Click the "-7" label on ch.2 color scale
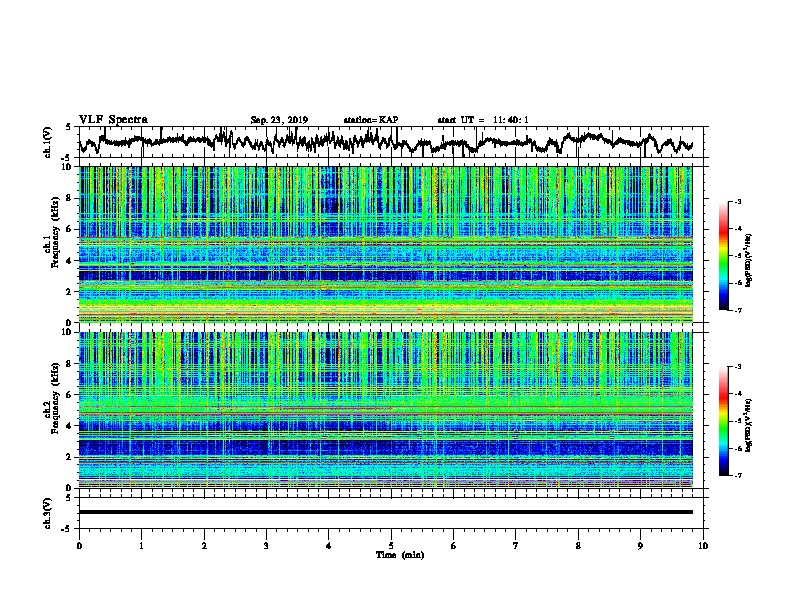The height and width of the screenshot is (612, 792). coord(738,475)
